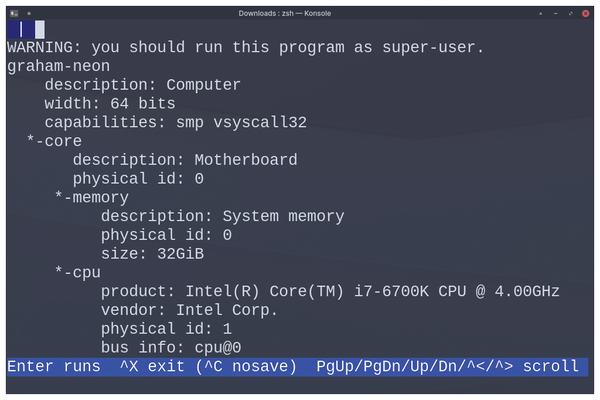Click the white cursor block at top
Screen dimensions: 600x400
click(40, 29)
